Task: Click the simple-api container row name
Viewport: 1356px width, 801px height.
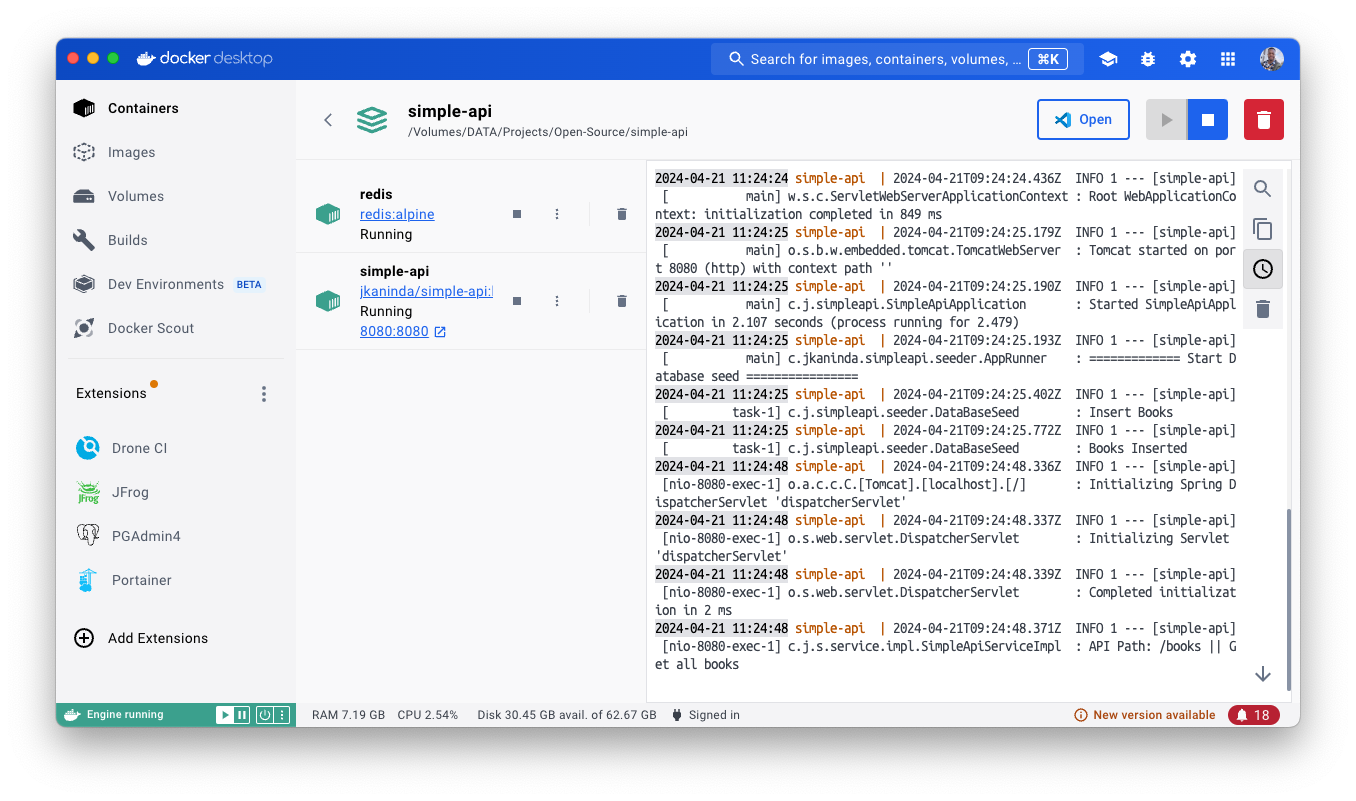Action: pyautogui.click(x=393, y=271)
